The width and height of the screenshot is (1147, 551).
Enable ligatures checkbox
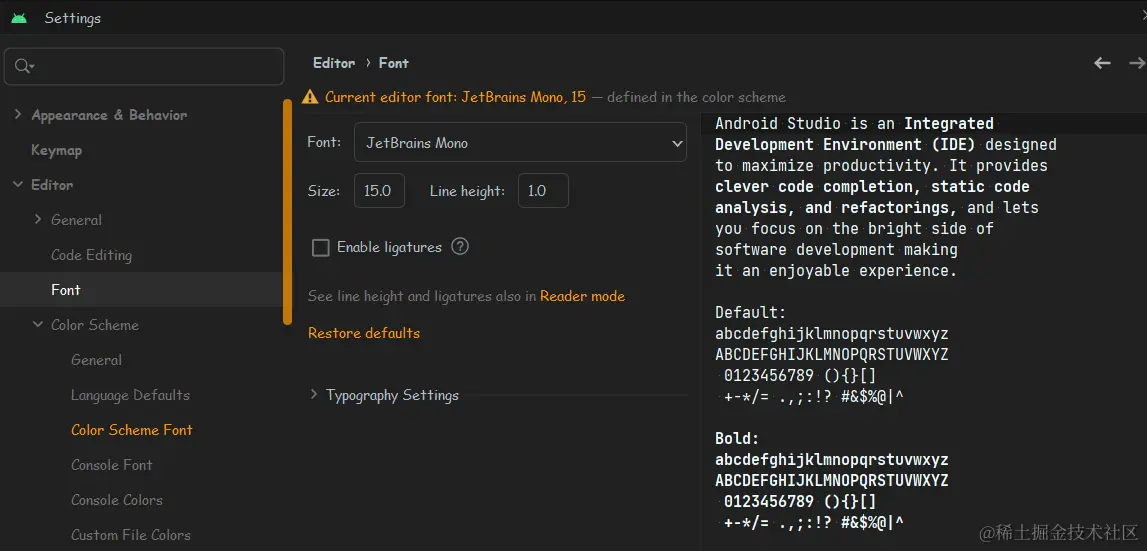(321, 247)
